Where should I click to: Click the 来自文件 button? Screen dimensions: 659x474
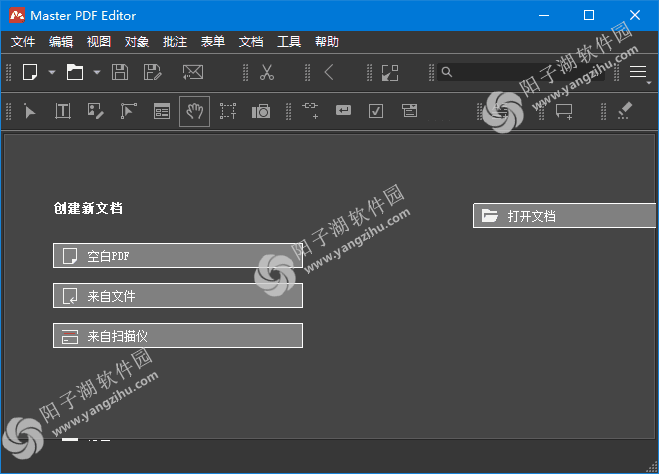[178, 296]
